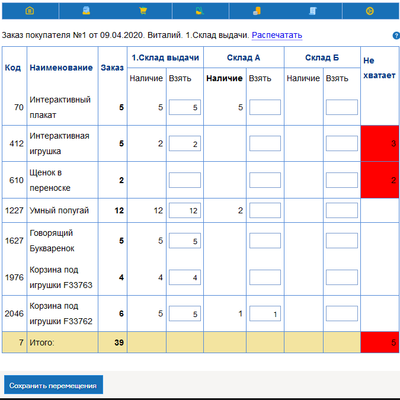Screen dimensions: 400x400
Task: Click the Заказ column header
Action: coord(112,68)
